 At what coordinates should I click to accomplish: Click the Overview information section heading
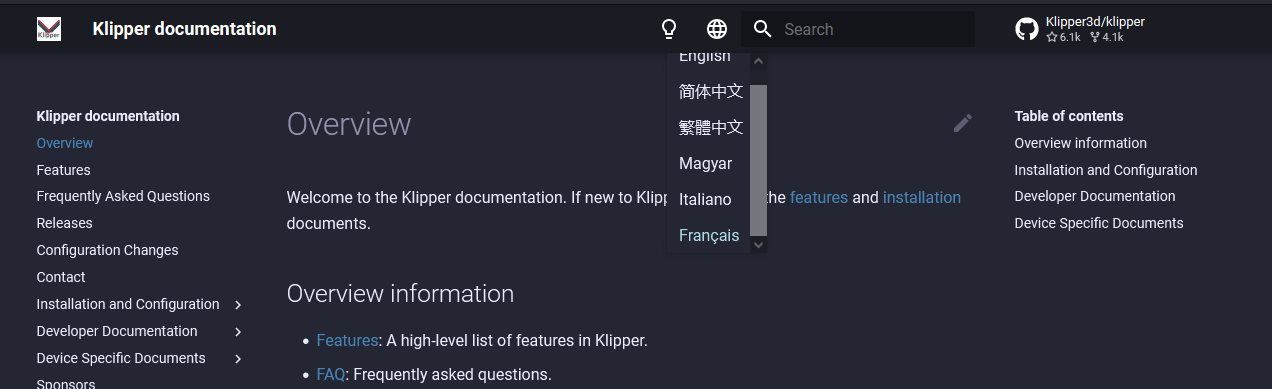point(400,293)
